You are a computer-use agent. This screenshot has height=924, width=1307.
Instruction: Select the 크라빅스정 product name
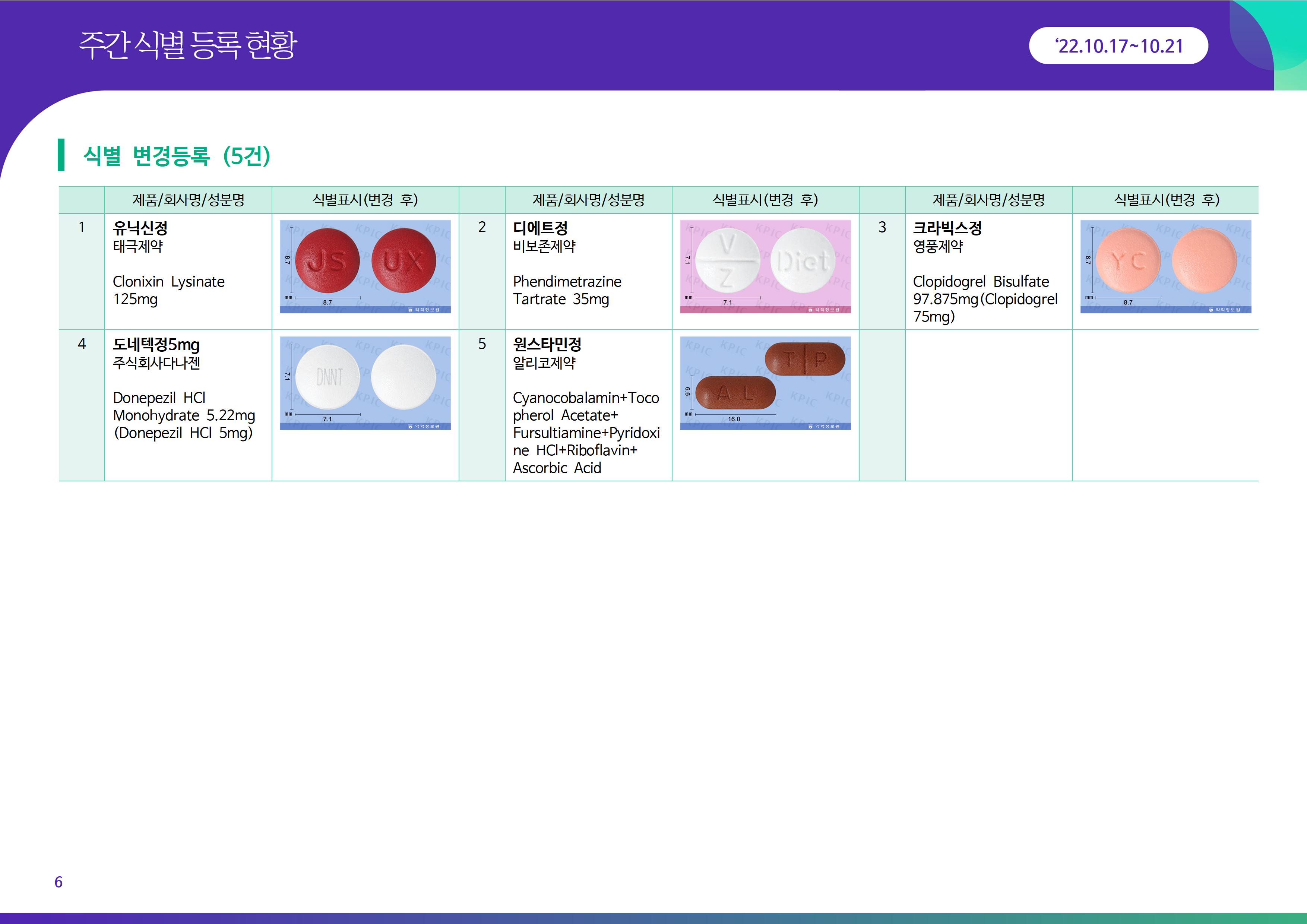947,228
